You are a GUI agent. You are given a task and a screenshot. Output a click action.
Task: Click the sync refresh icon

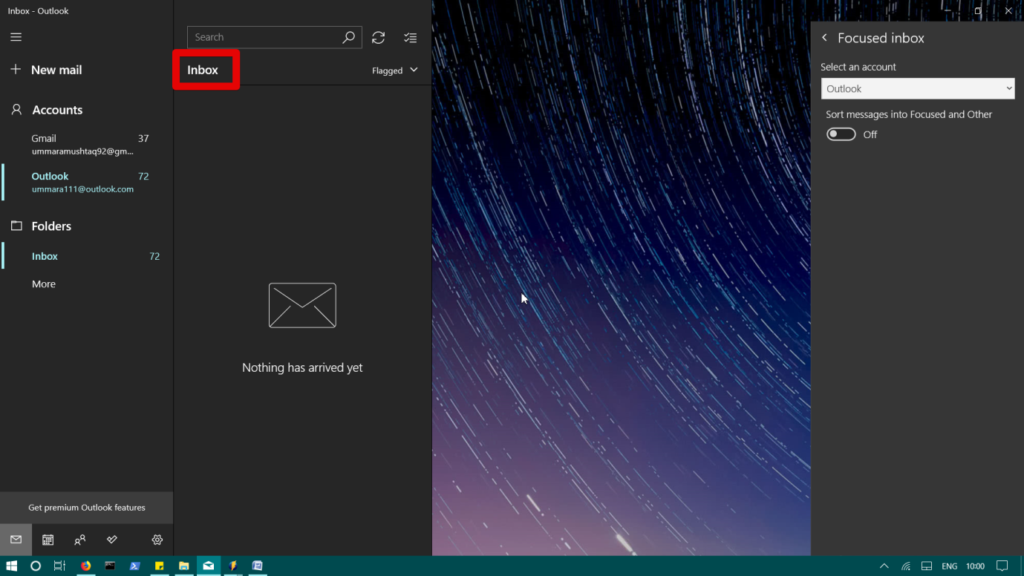[x=378, y=37]
